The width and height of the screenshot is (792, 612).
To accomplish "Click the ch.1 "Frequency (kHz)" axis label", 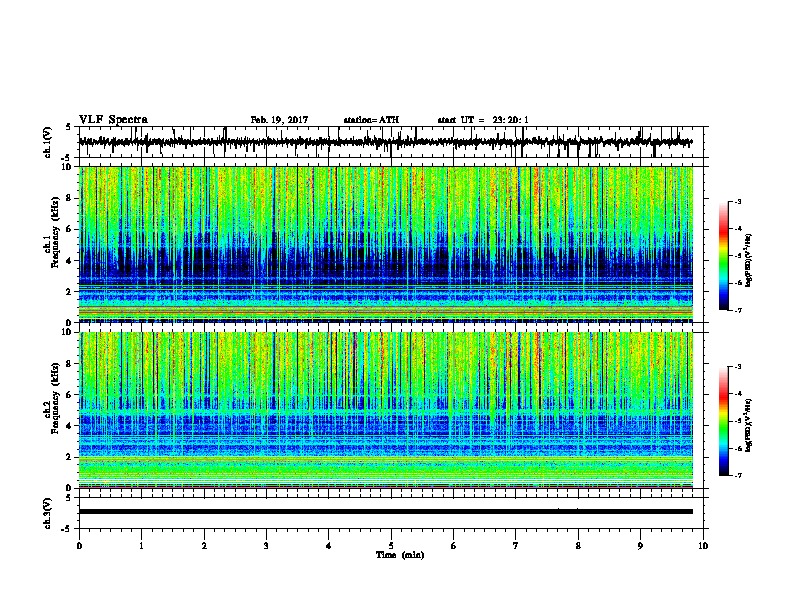I will pyautogui.click(x=55, y=232).
